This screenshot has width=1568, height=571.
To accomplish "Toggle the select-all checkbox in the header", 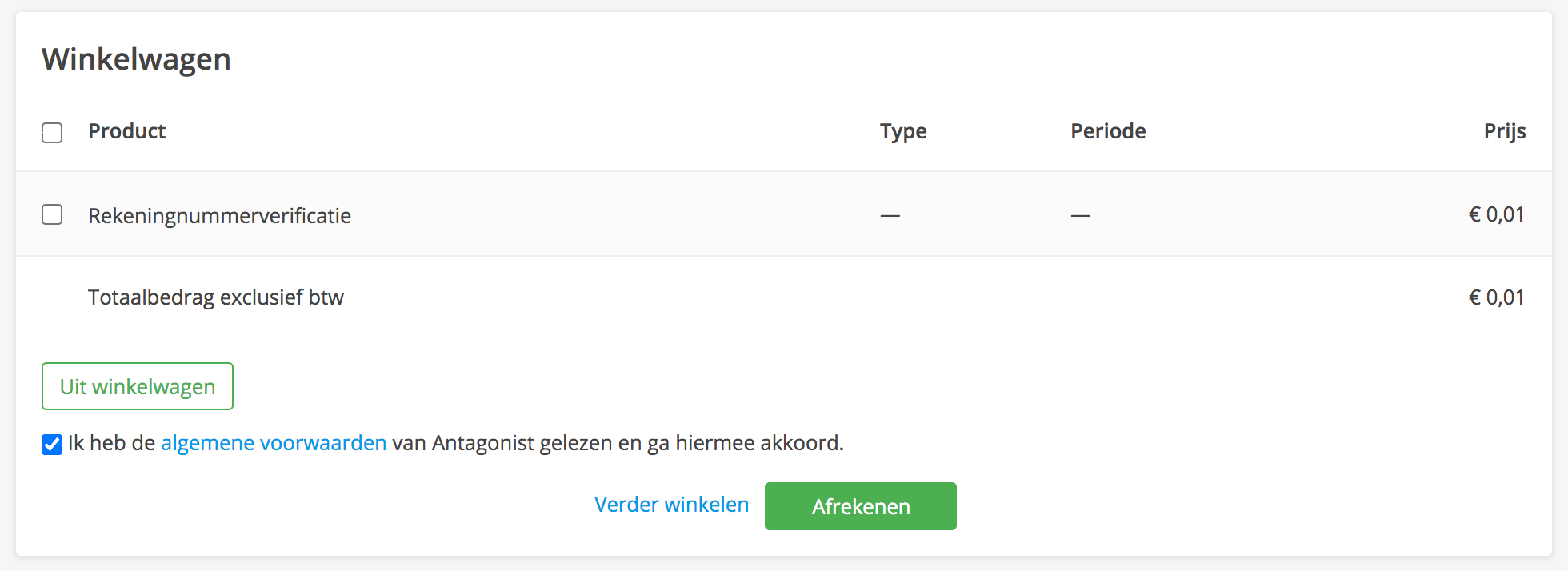I will tap(51, 133).
